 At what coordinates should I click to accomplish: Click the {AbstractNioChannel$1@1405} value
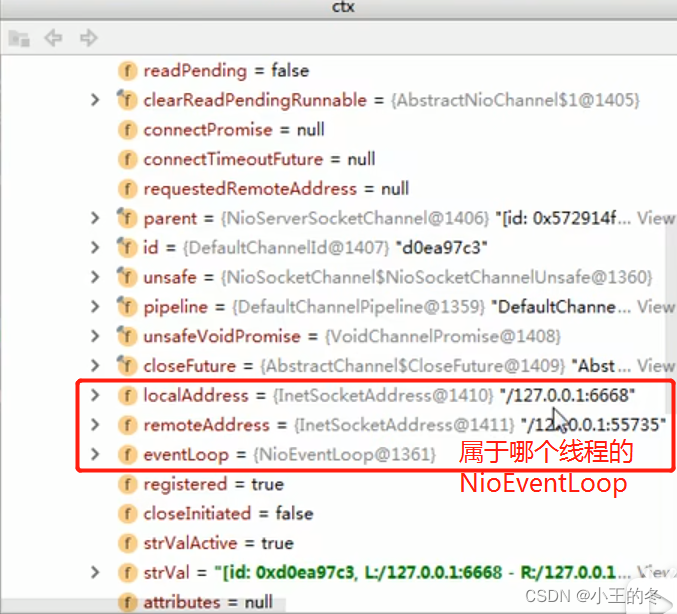[515, 100]
